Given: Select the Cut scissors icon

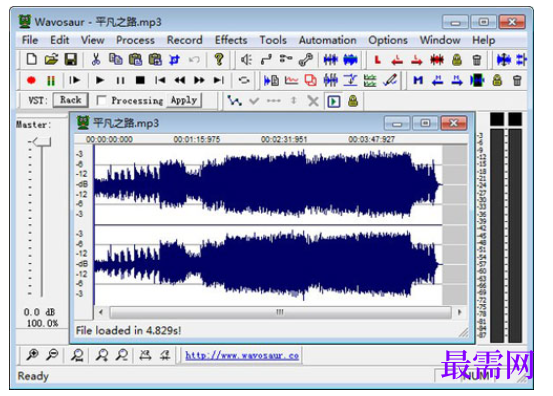Looking at the screenshot, I should [96, 59].
